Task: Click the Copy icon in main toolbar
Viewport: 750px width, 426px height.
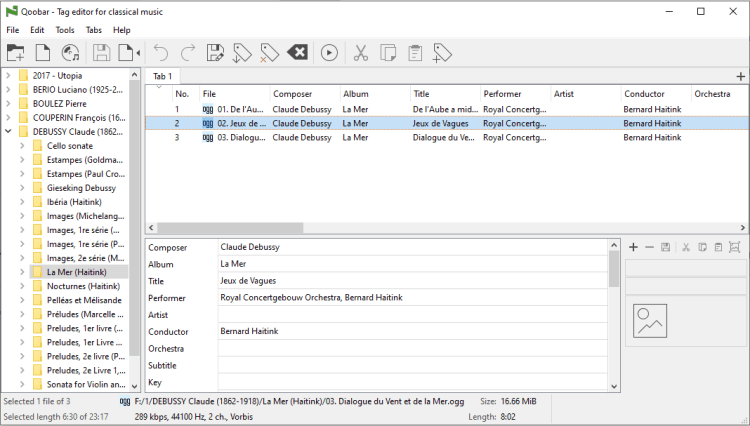Action: [x=387, y=53]
